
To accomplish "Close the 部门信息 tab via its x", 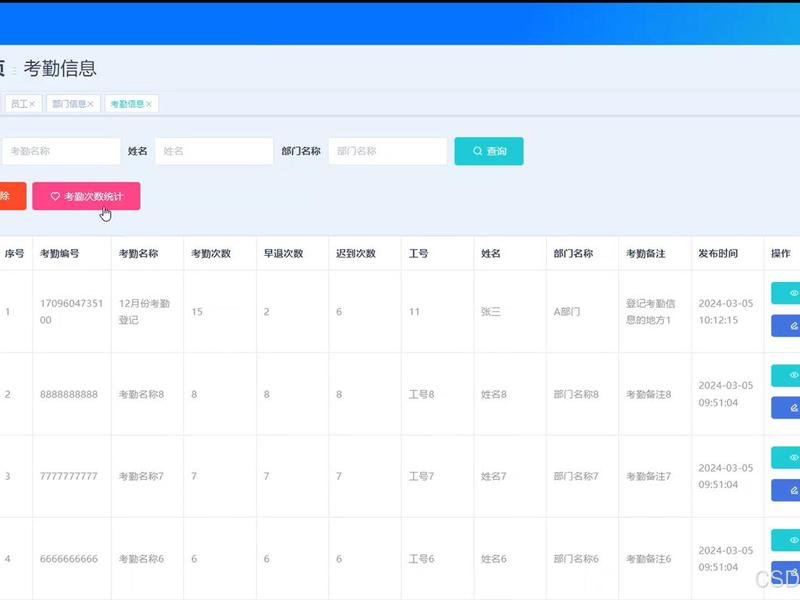I will tap(90, 104).
